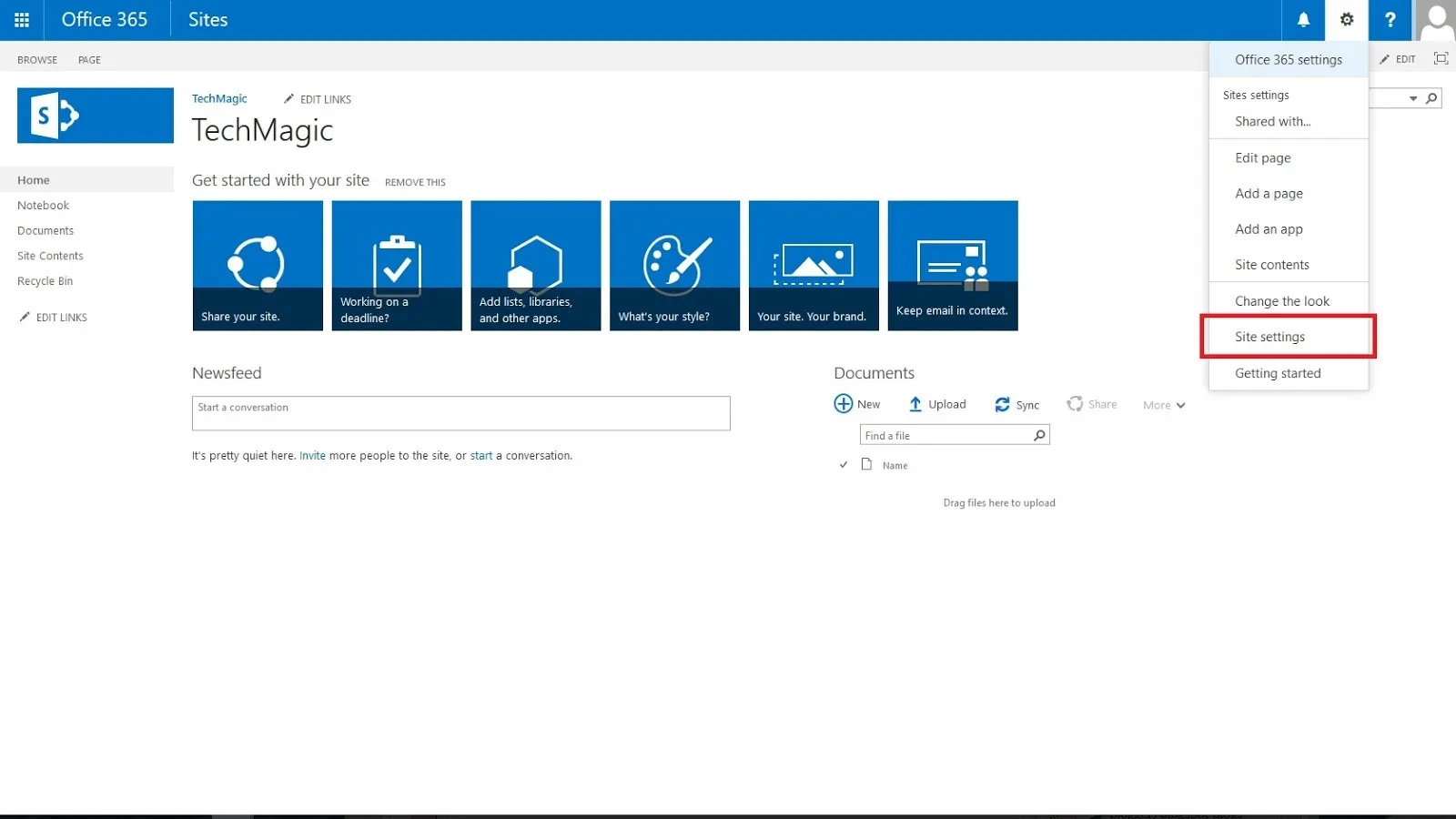Click the SharePoint site logo
The width and height of the screenshot is (1456, 819).
95,116
